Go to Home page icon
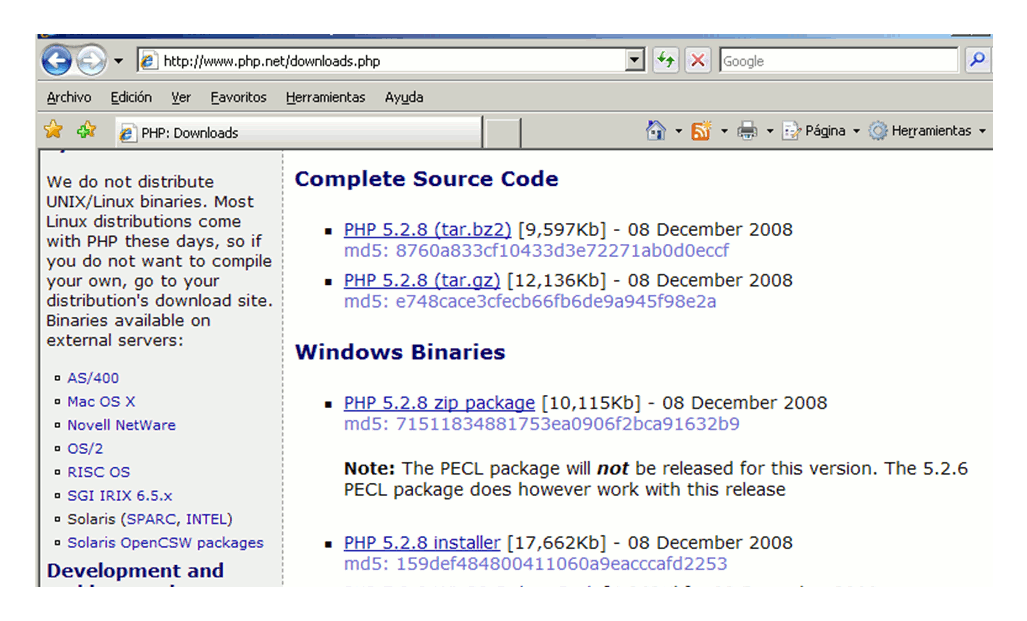Viewport: 1027px width, 621px height. (656, 130)
